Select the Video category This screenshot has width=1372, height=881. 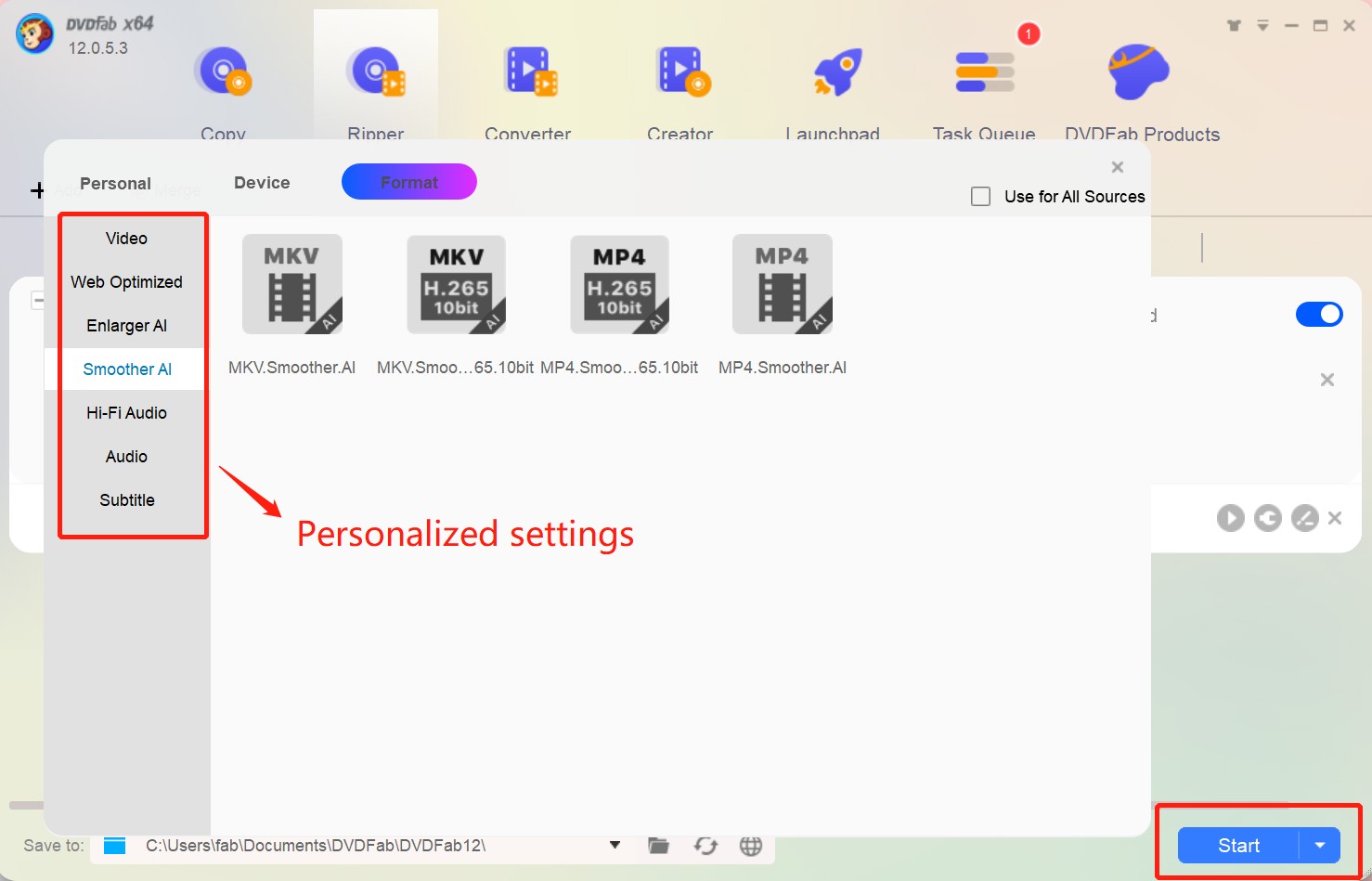[x=126, y=239]
